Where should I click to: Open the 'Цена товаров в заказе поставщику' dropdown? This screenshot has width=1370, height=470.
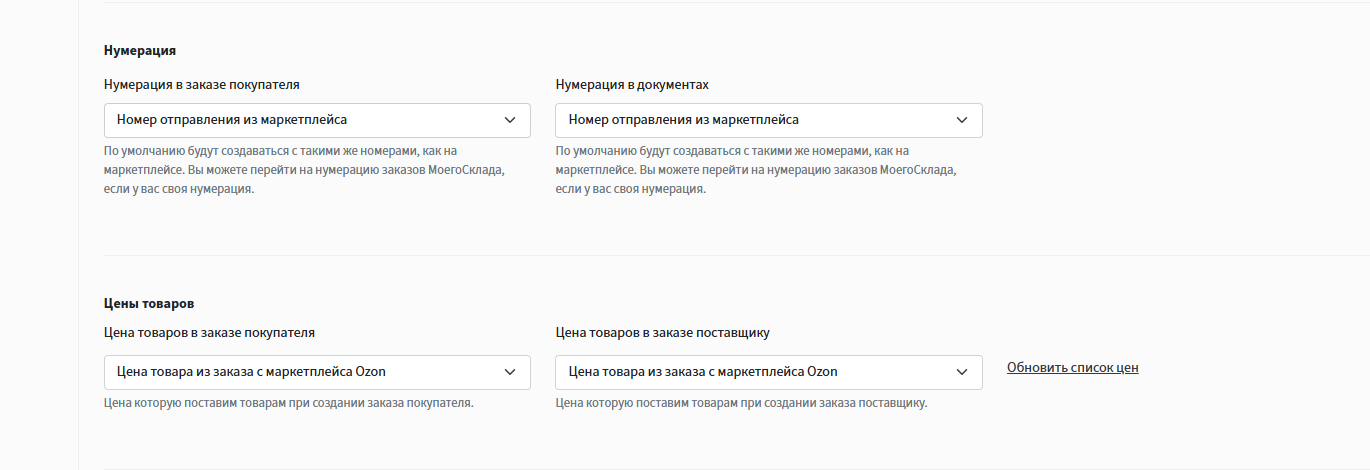(x=769, y=372)
